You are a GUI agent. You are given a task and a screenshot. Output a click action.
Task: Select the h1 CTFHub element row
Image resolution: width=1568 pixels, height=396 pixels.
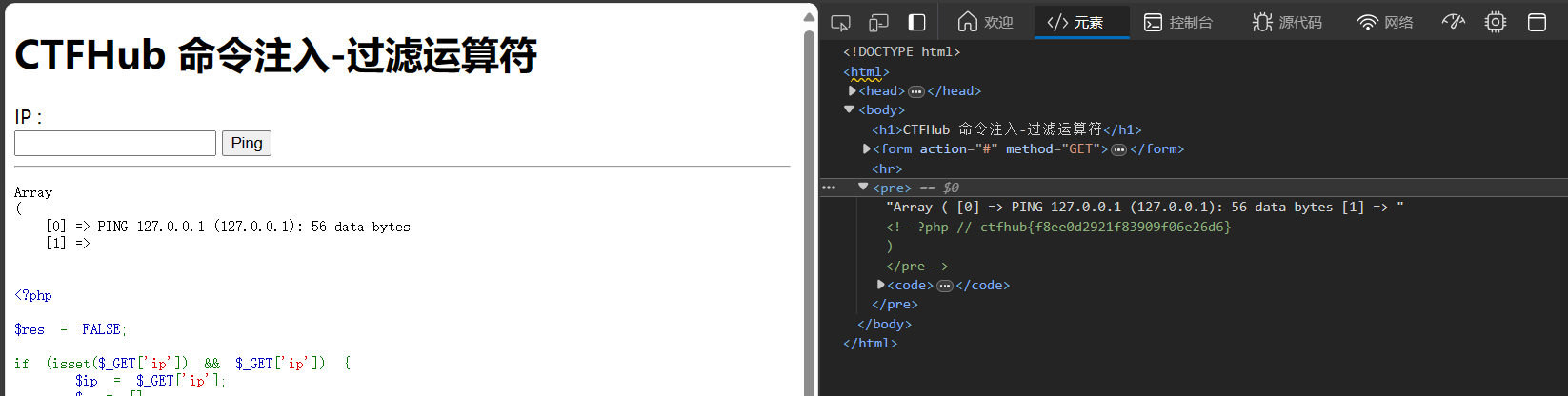click(x=1007, y=129)
